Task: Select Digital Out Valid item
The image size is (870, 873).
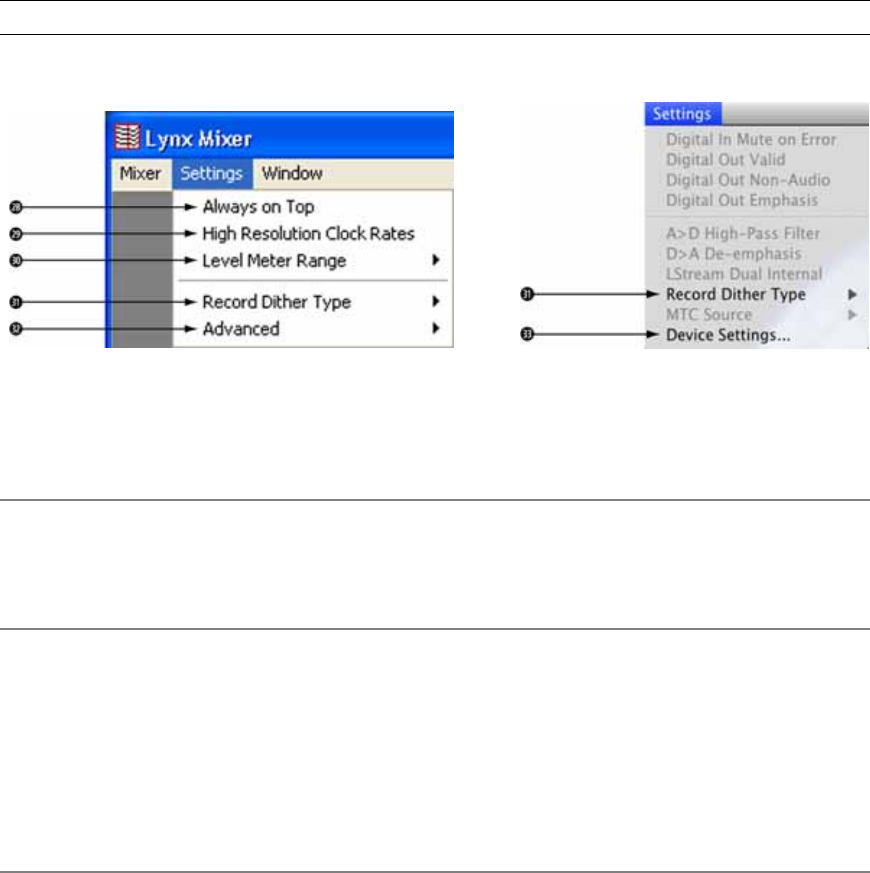Action: point(726,160)
